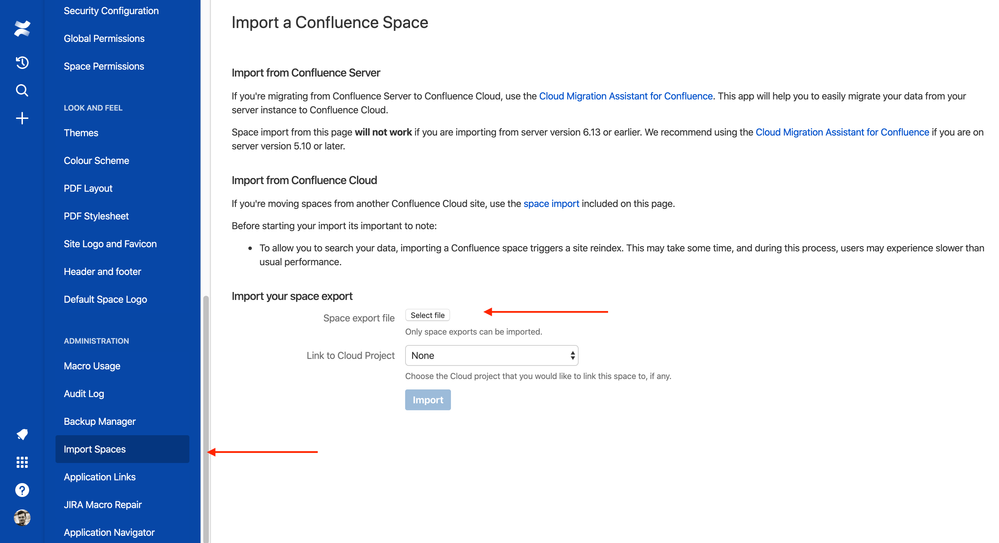Screen dimensions: 999x543
Task: Open PDF Stylesheet page
Action: (x=96, y=216)
